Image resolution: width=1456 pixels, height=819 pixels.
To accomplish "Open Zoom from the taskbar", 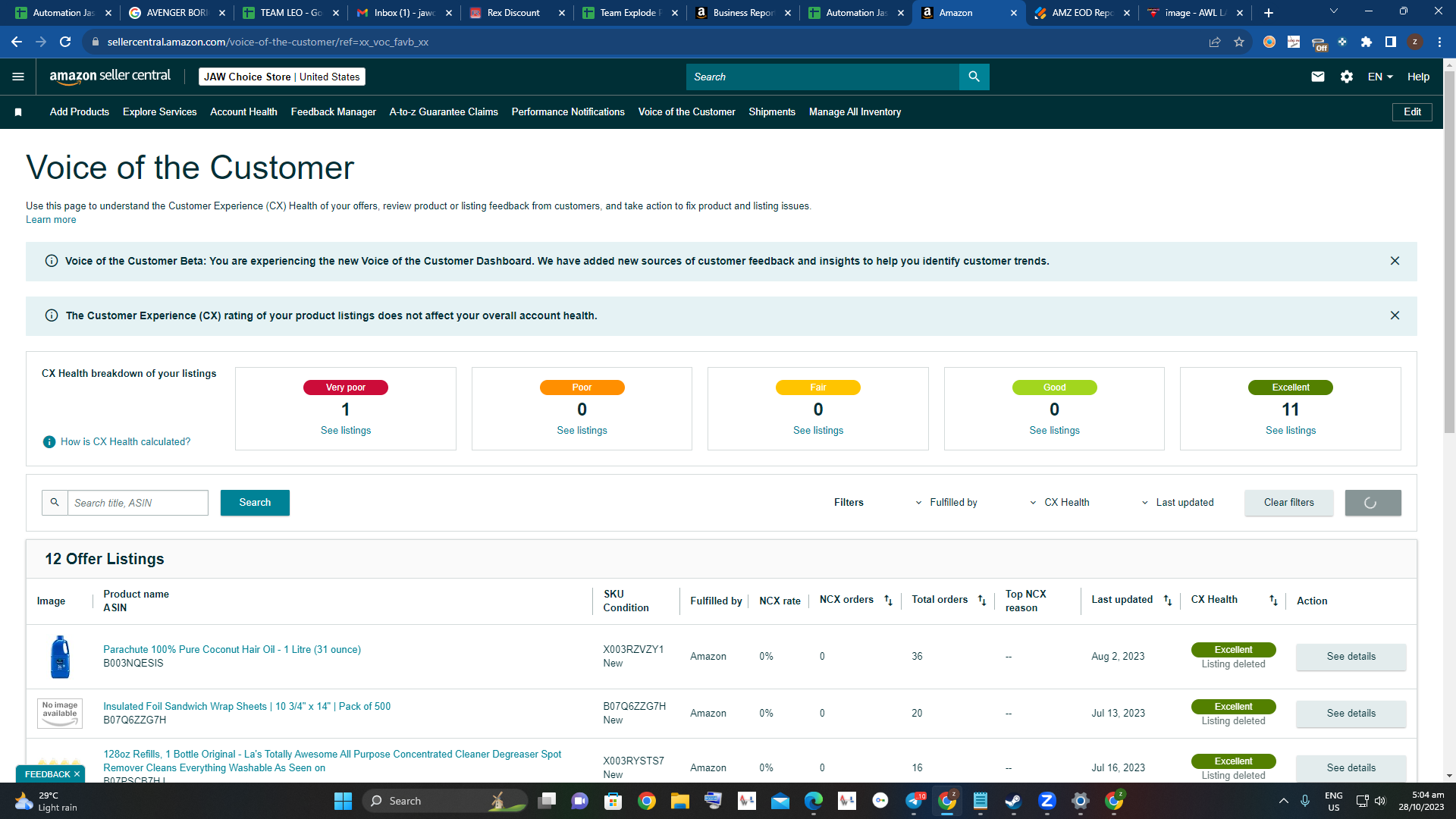I will pyautogui.click(x=1047, y=801).
